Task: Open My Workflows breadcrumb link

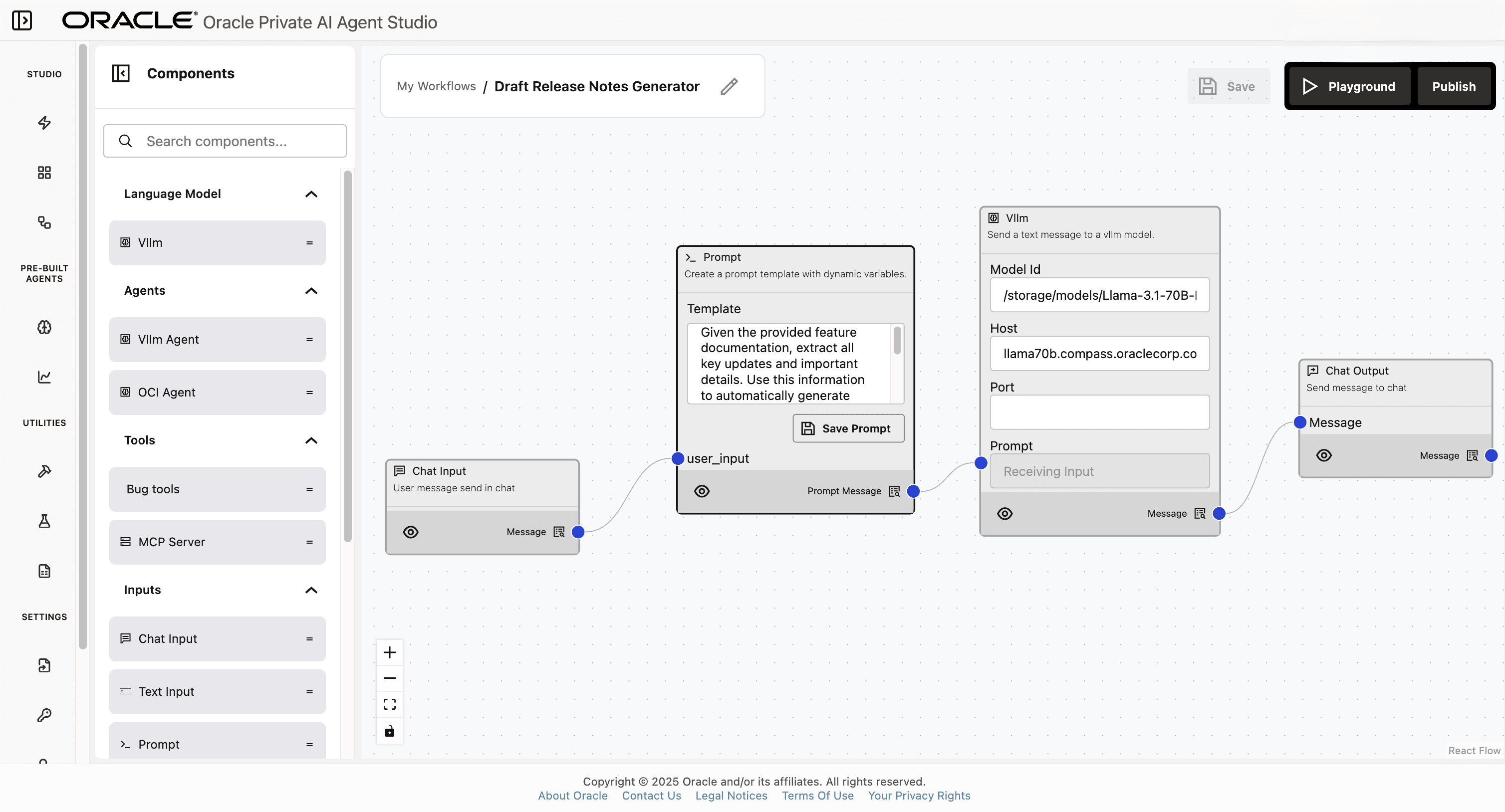Action: click(437, 86)
